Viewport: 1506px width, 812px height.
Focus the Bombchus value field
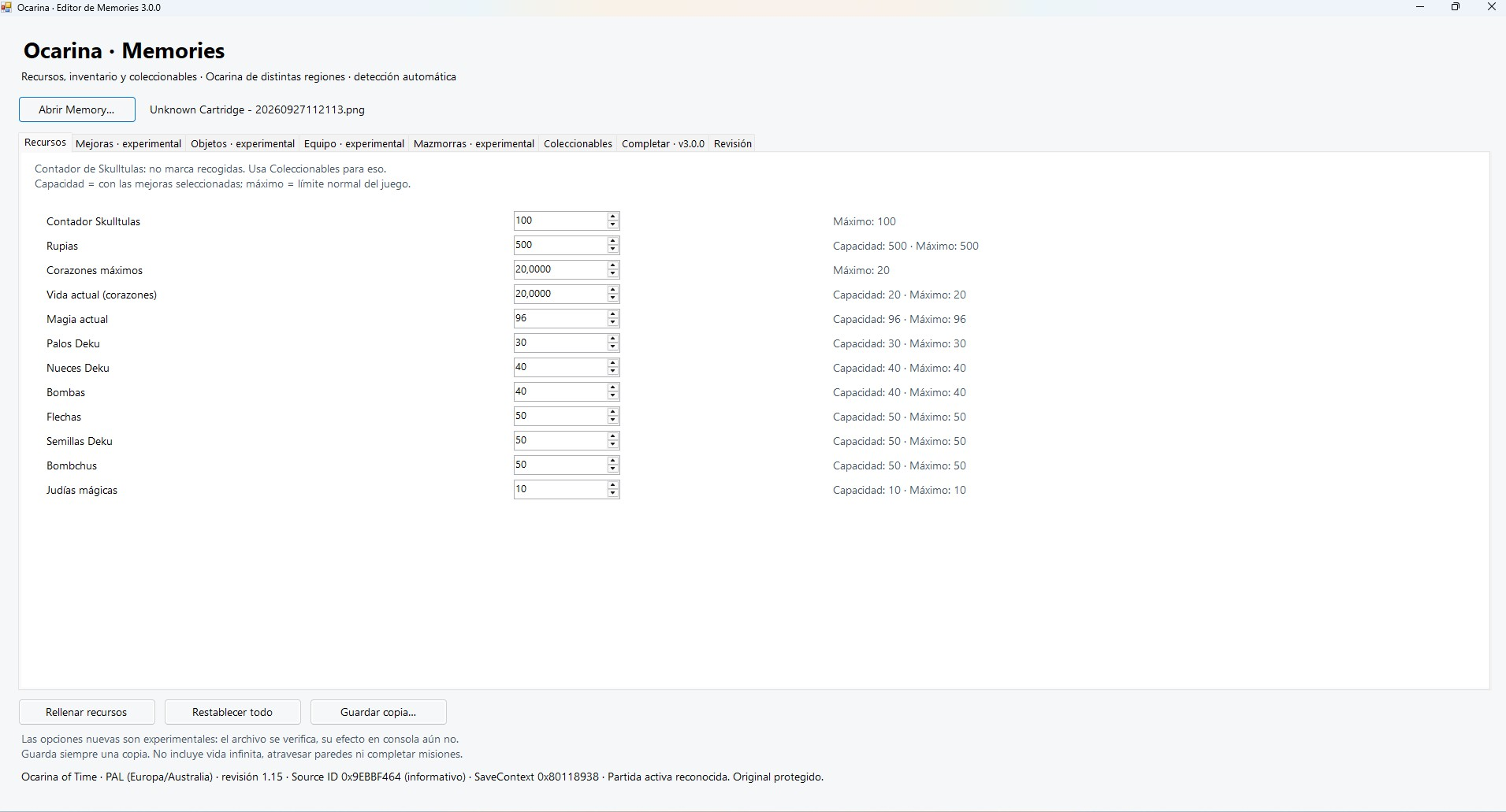[x=560, y=465]
